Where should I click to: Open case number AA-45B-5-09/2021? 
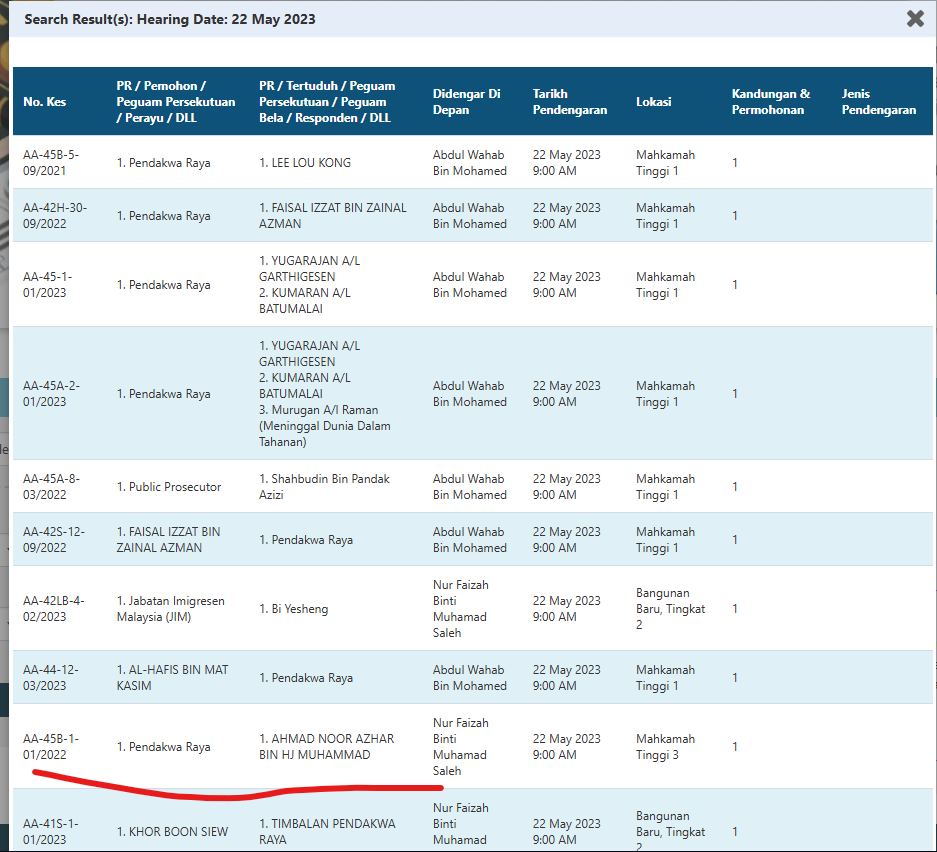tap(51, 163)
